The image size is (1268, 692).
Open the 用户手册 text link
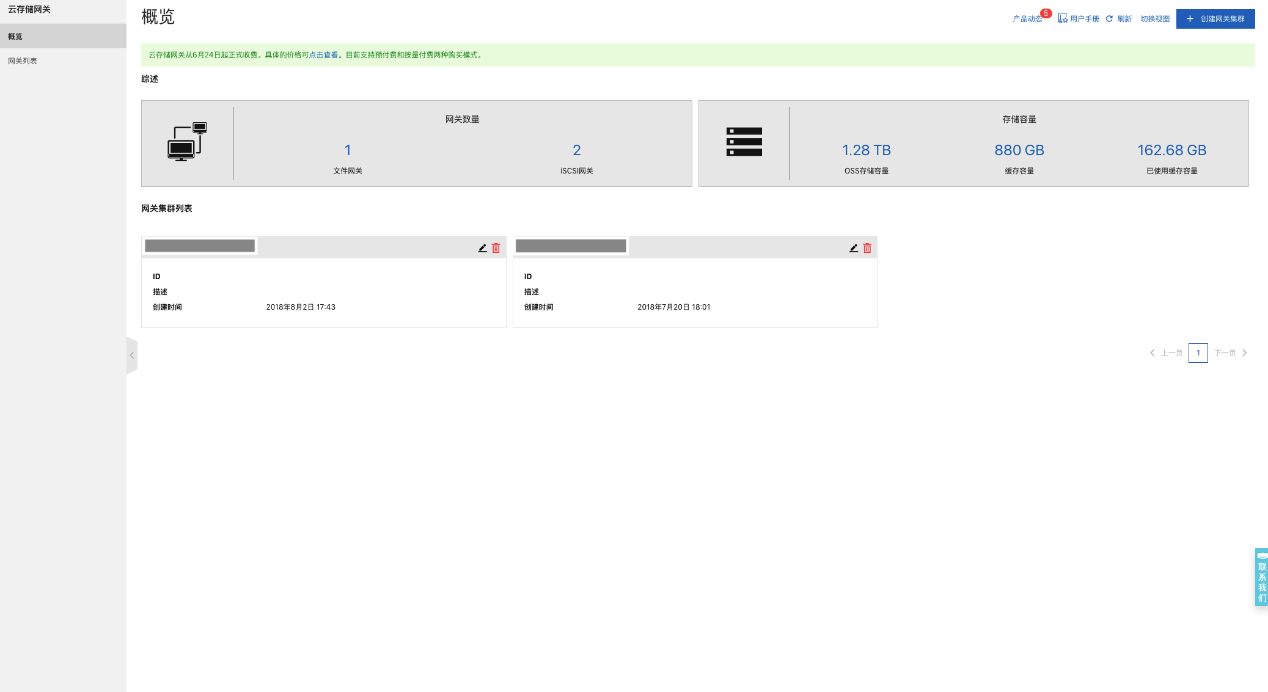click(1084, 19)
